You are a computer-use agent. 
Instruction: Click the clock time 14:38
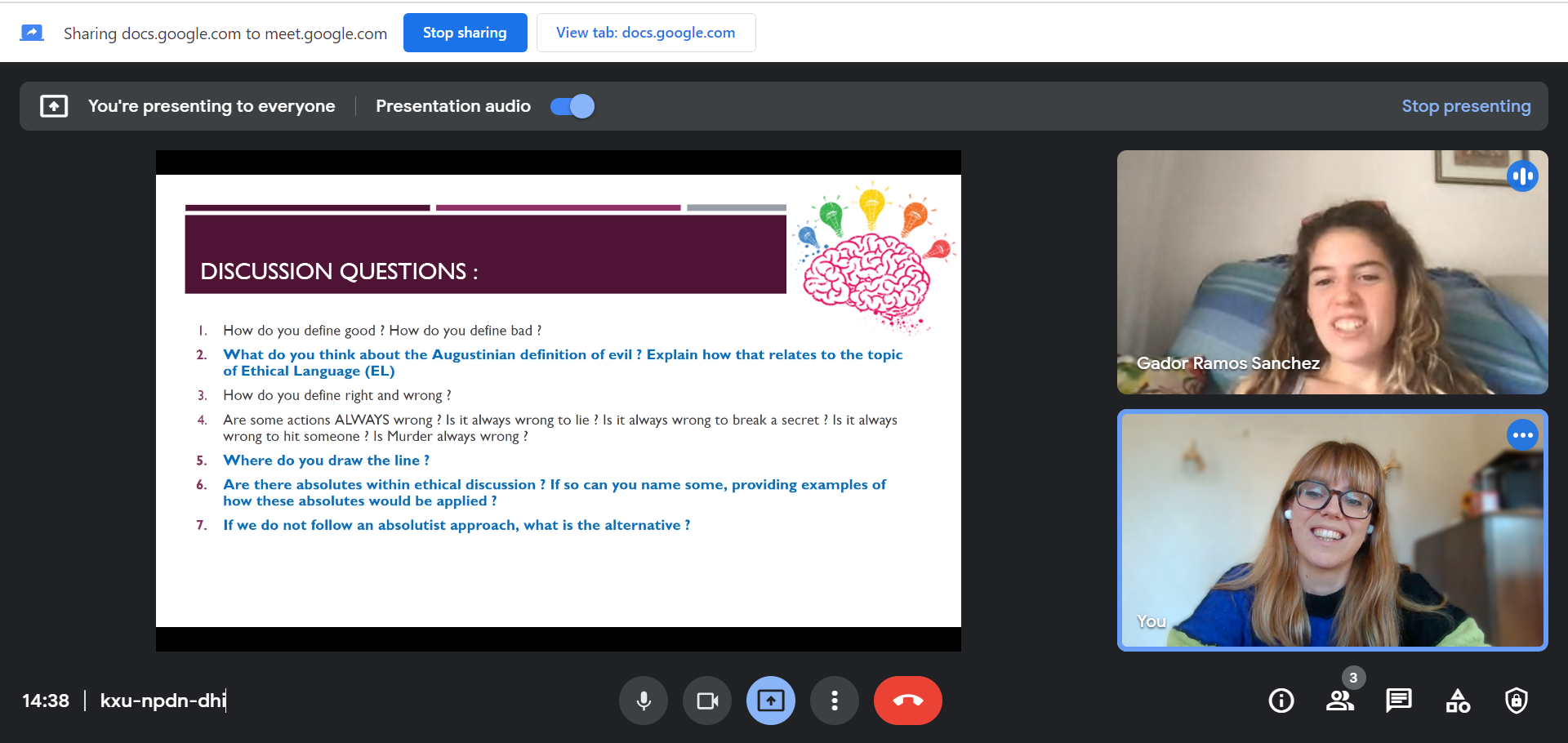(x=46, y=701)
